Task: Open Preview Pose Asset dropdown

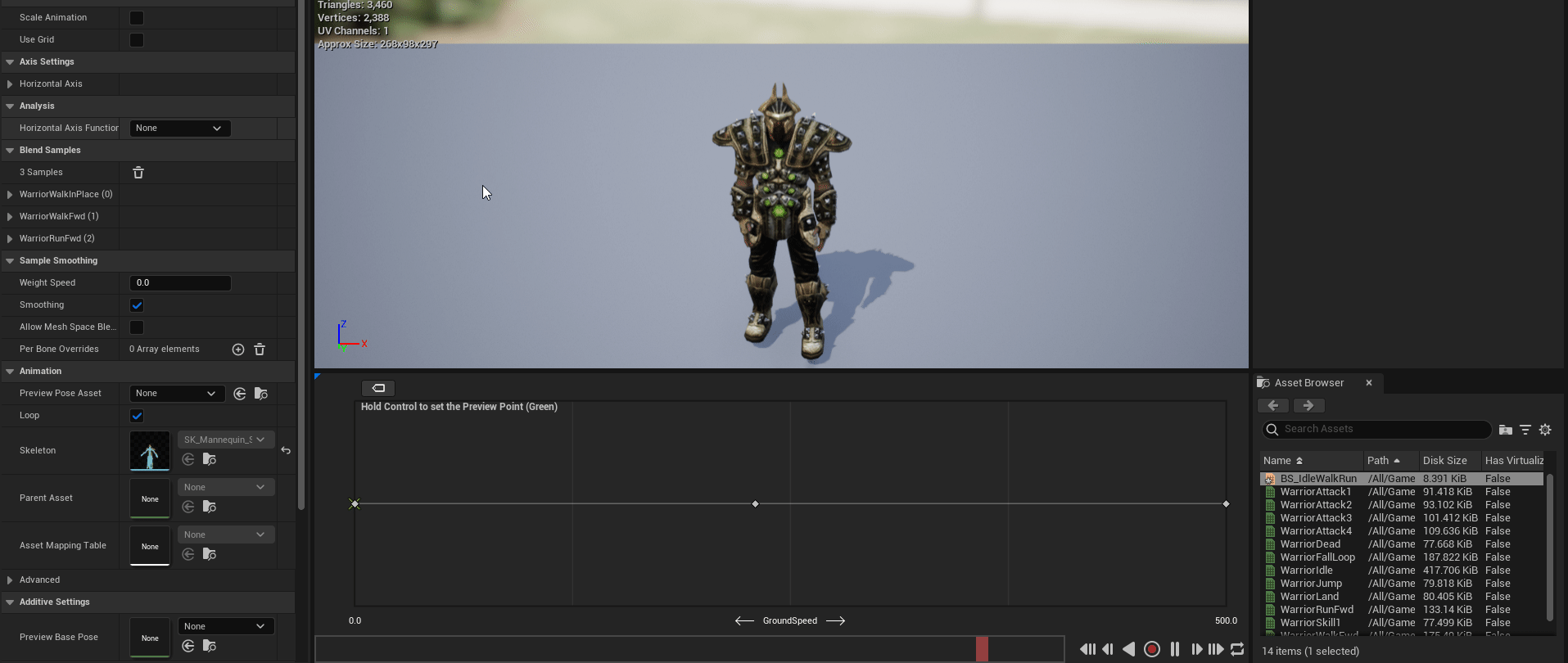Action: point(177,394)
